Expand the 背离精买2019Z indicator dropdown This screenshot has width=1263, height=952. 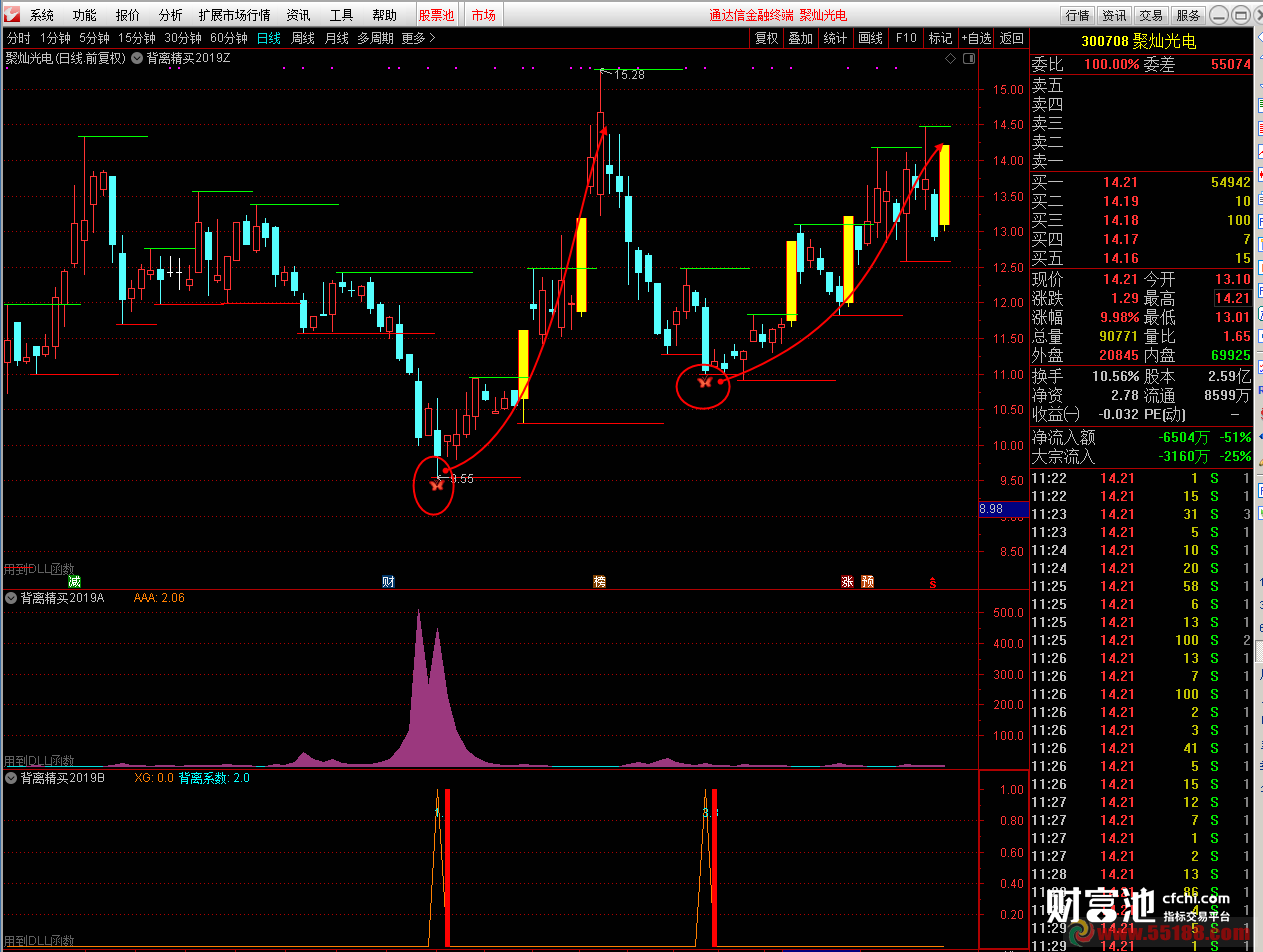tap(137, 58)
